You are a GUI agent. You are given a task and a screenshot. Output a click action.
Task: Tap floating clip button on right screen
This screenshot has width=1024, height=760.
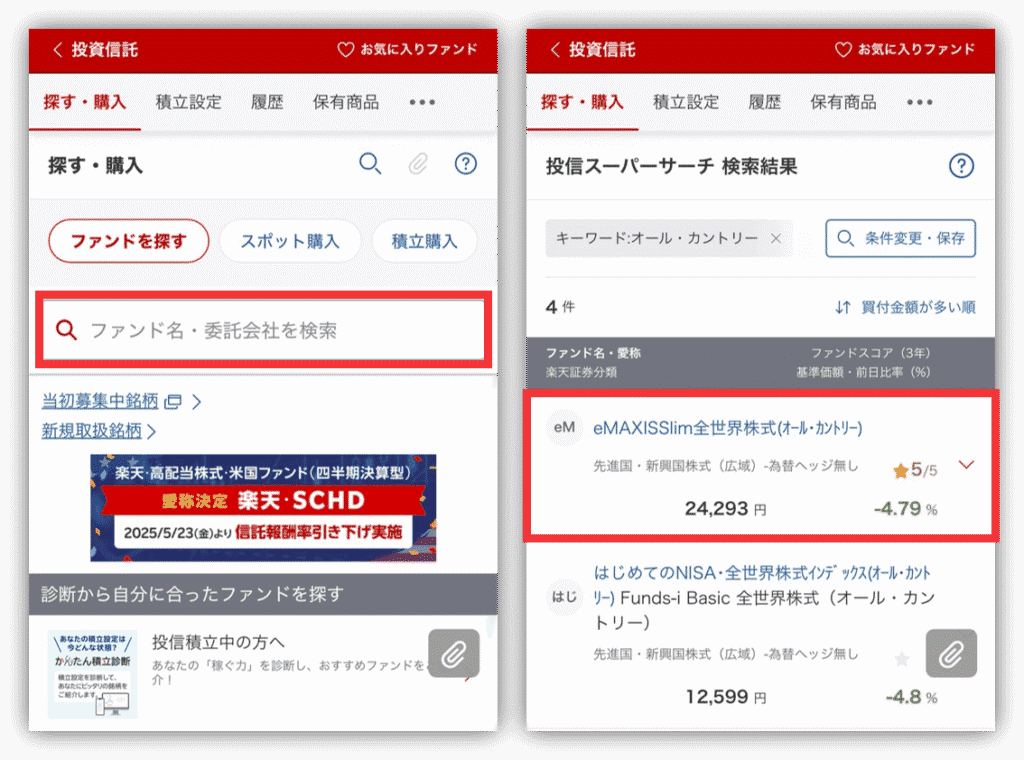click(952, 654)
